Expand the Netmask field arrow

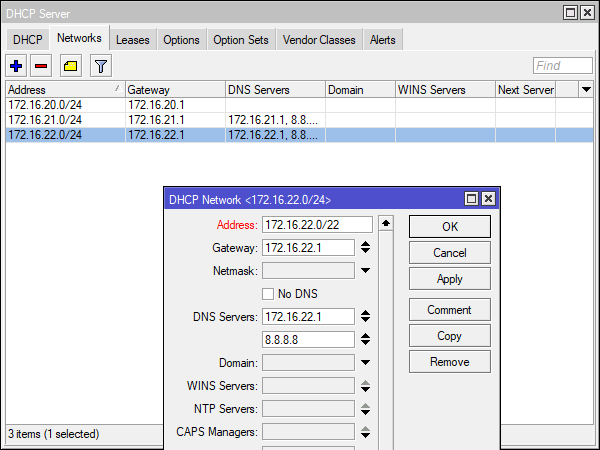point(365,271)
